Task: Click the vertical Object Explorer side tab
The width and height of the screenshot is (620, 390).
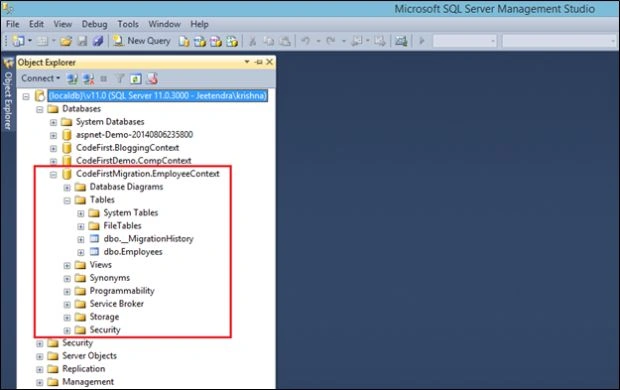Action: click(8, 95)
